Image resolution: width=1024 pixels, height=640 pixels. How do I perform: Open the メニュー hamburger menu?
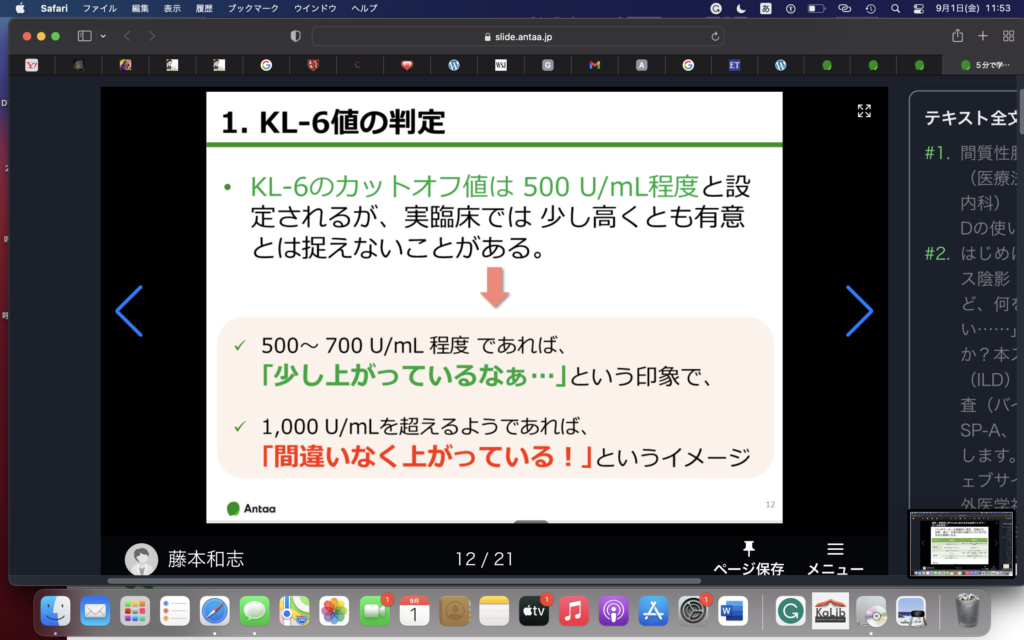pos(835,549)
